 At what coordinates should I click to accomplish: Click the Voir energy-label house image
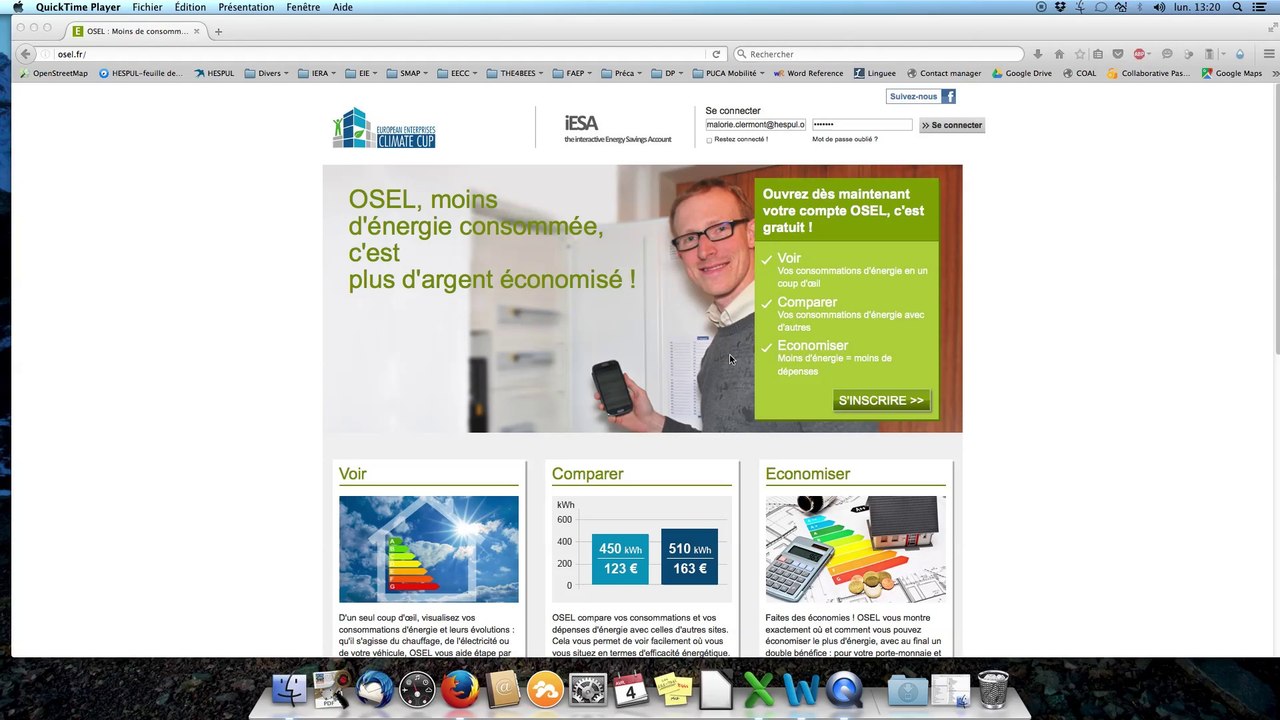(x=429, y=549)
